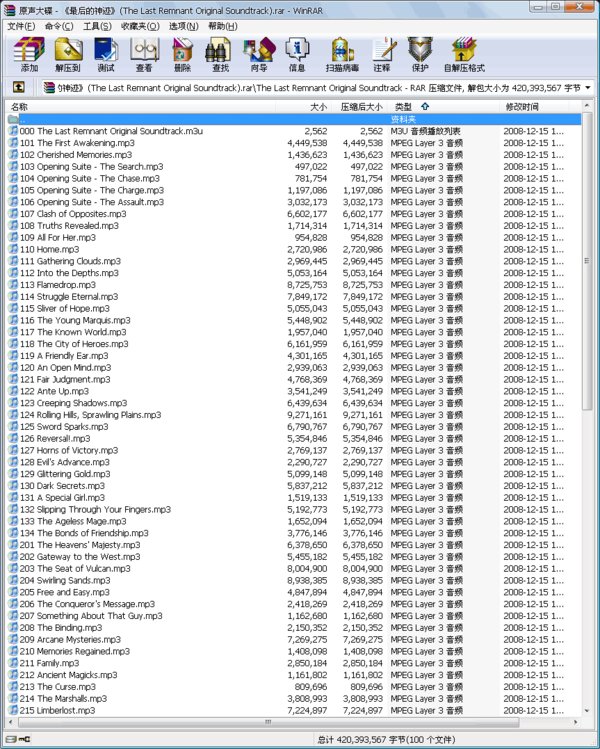Expand the address bar path dropdown arrow

[588, 87]
